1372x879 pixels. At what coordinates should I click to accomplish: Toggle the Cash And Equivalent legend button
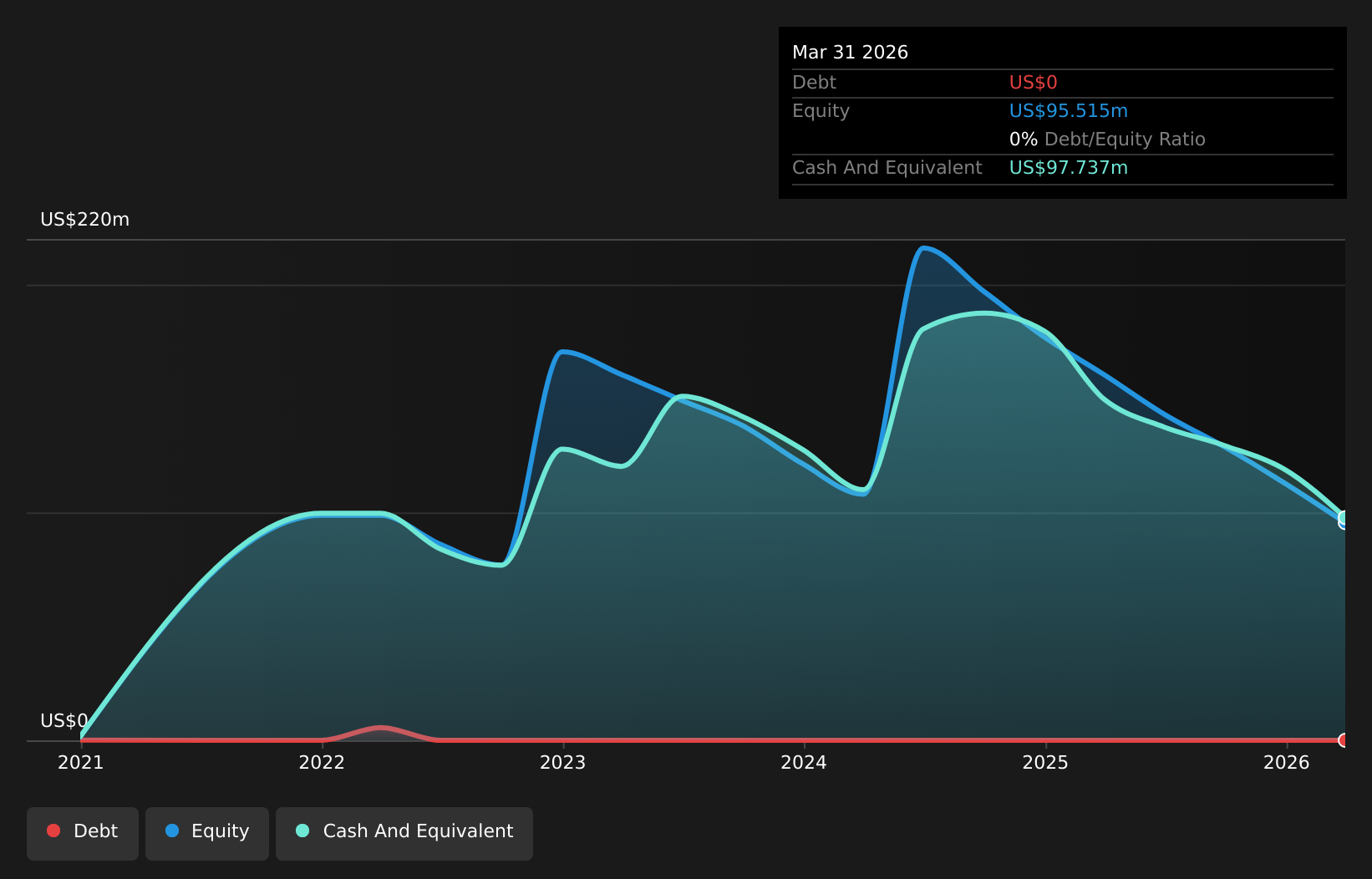tap(404, 833)
